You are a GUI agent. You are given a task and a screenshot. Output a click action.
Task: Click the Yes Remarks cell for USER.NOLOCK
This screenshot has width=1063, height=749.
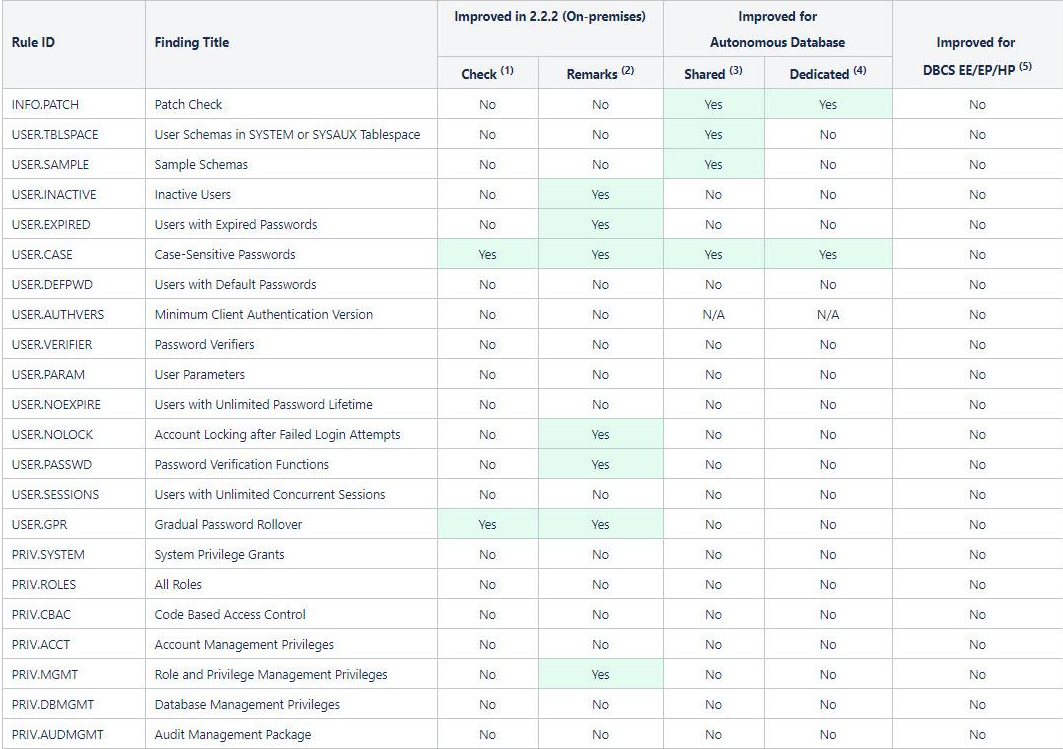pyautogui.click(x=600, y=434)
